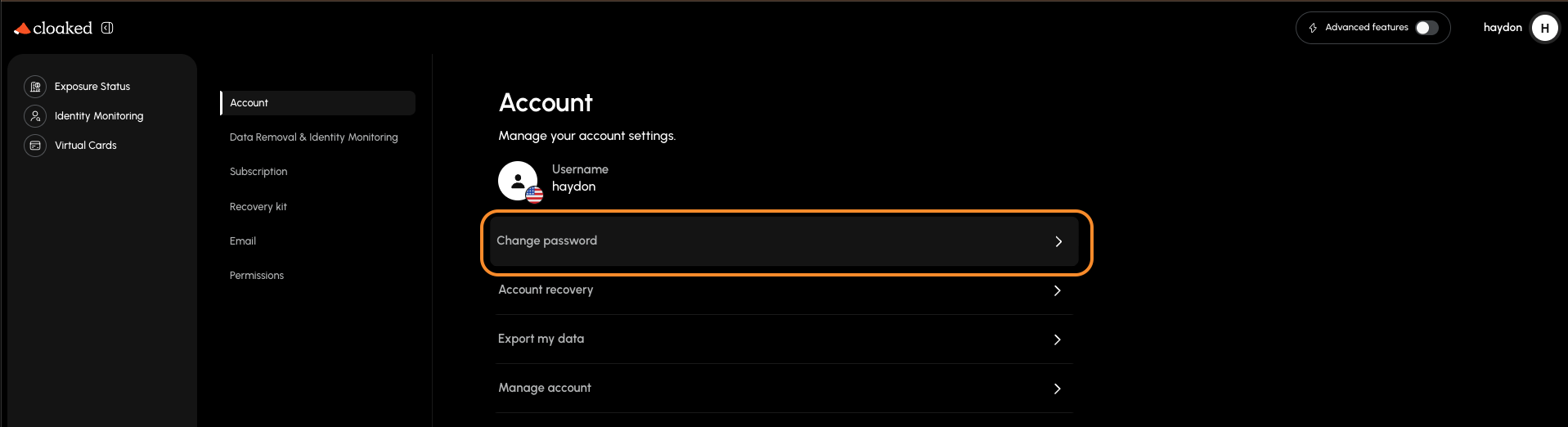The height and width of the screenshot is (427, 1568).
Task: Click the Cloaked logo icon
Action: pos(22,29)
